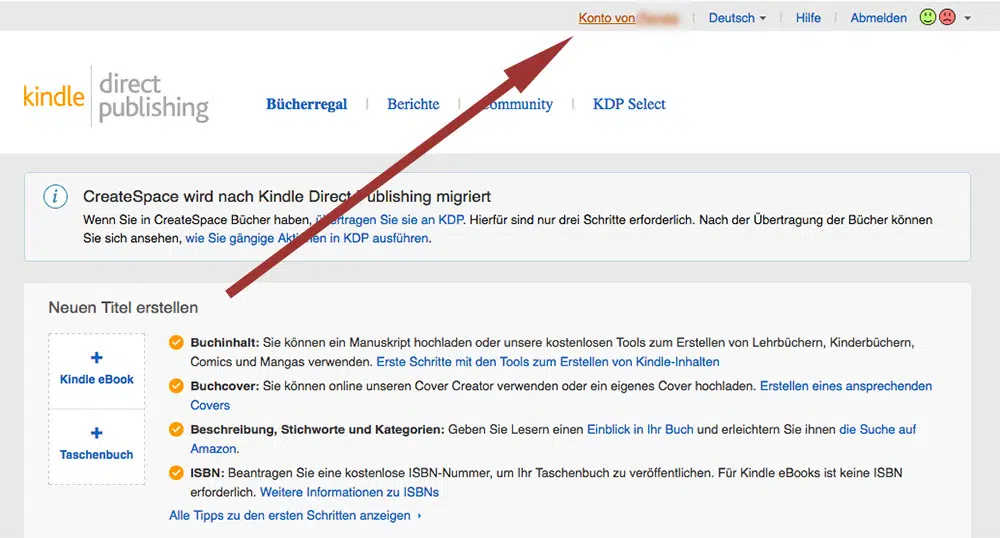This screenshot has height=538, width=1000.
Task: Click the red sad smiley feedback icon
Action: [x=948, y=17]
